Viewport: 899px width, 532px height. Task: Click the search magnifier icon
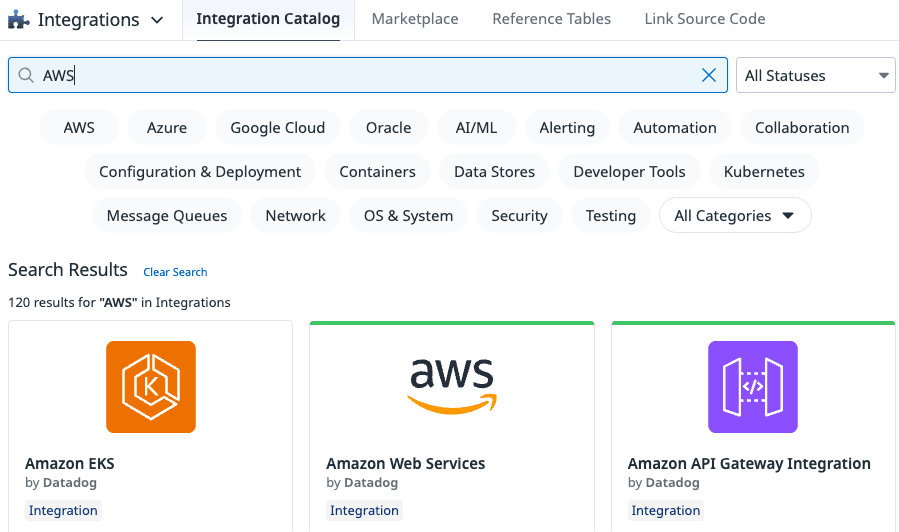26,75
